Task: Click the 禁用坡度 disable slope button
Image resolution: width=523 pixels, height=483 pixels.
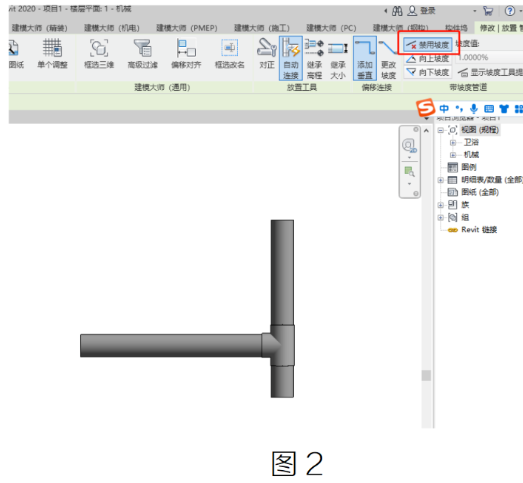Action: [428, 44]
